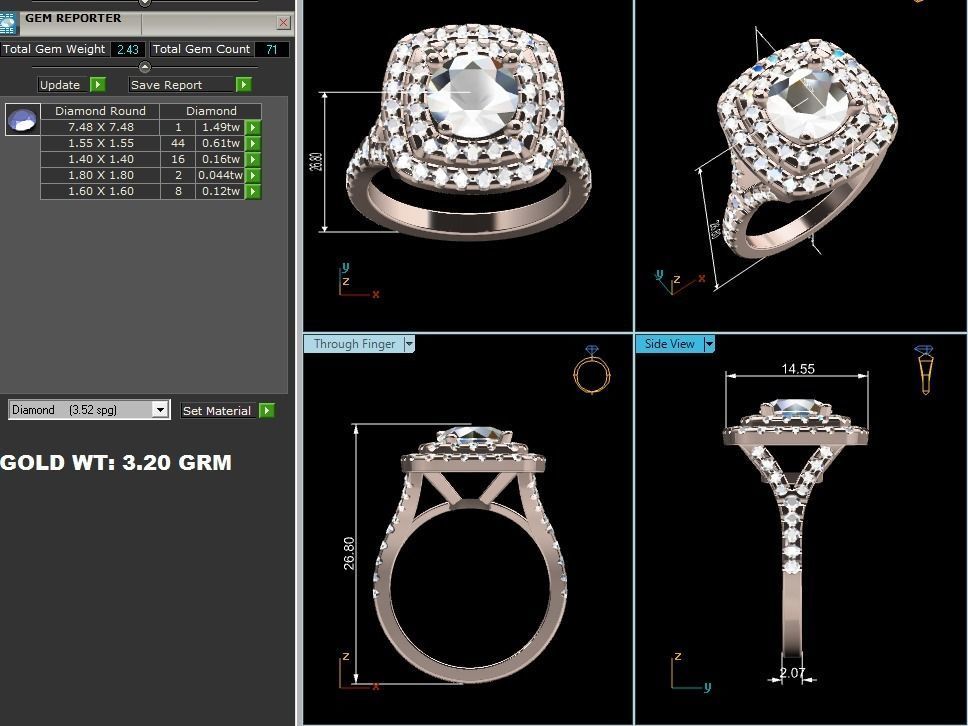Screen dimensions: 968x726
Task: Click the 0.044tw weight cell
Action: (x=220, y=175)
